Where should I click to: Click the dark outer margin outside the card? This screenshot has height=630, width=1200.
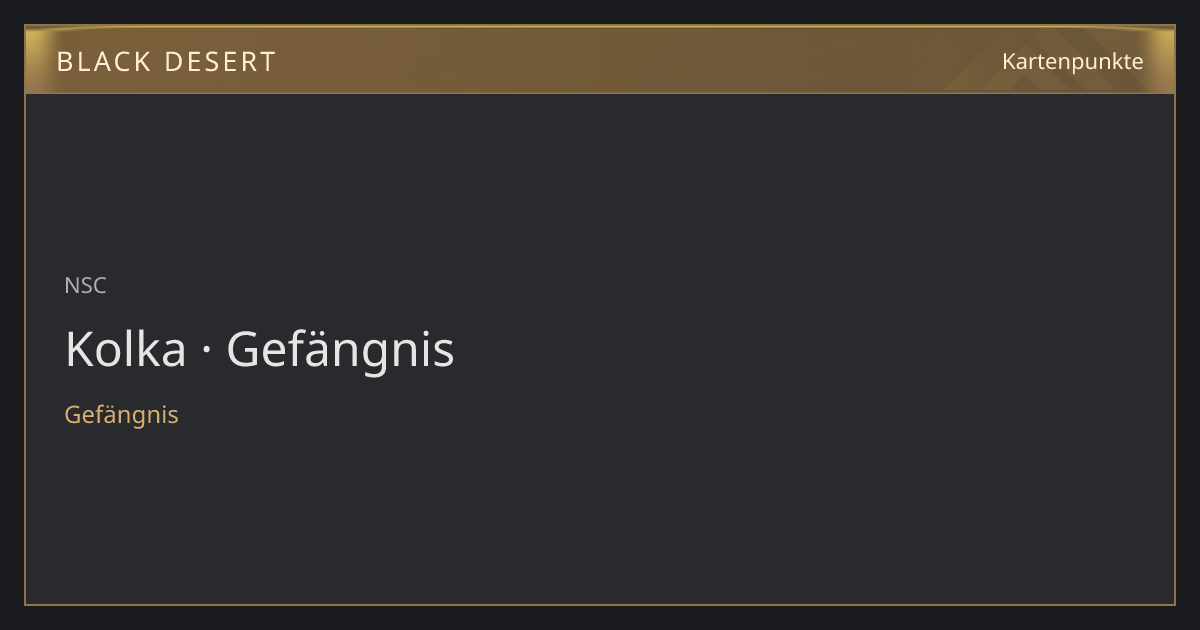pyautogui.click(x=600, y=618)
